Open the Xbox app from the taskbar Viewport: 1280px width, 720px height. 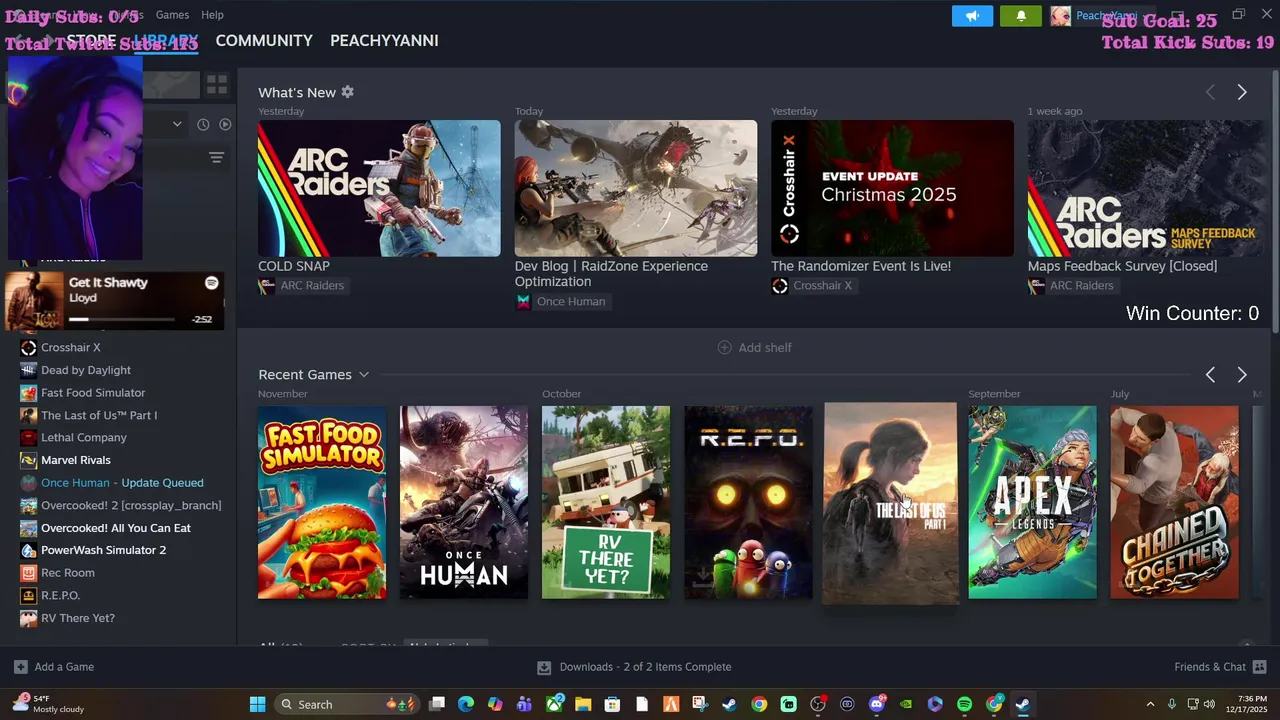coord(554,705)
